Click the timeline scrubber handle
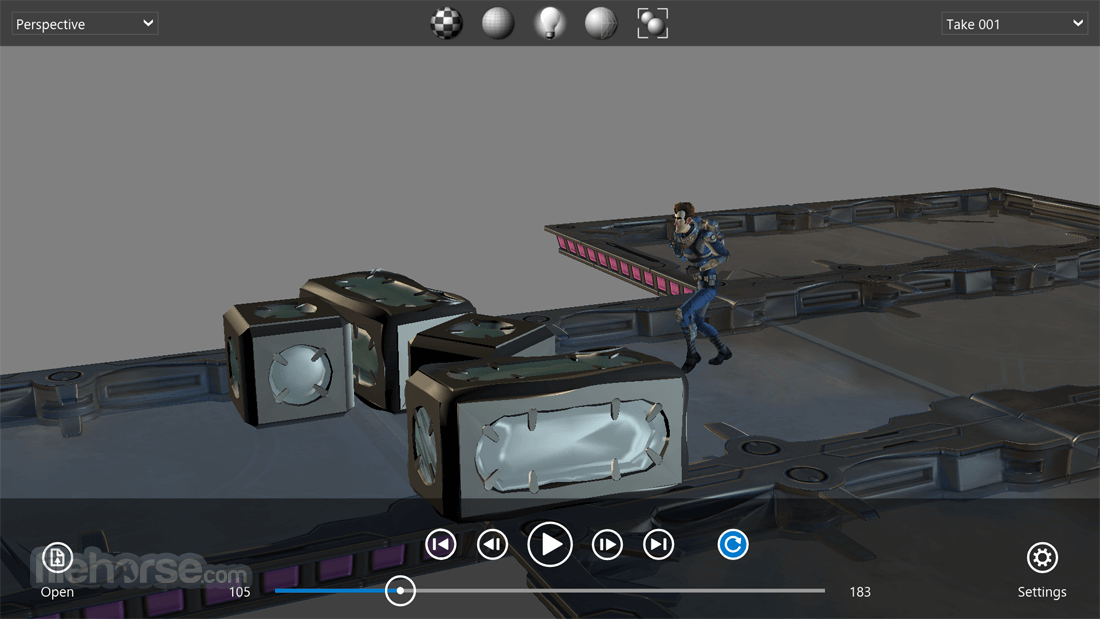The height and width of the screenshot is (619, 1100). point(400,591)
